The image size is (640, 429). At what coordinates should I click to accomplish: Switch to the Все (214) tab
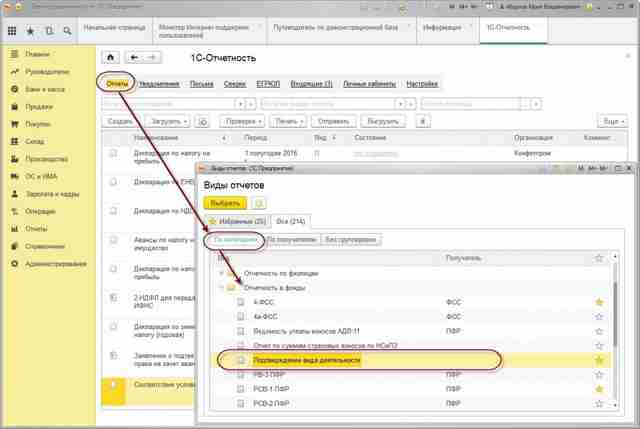click(291, 221)
